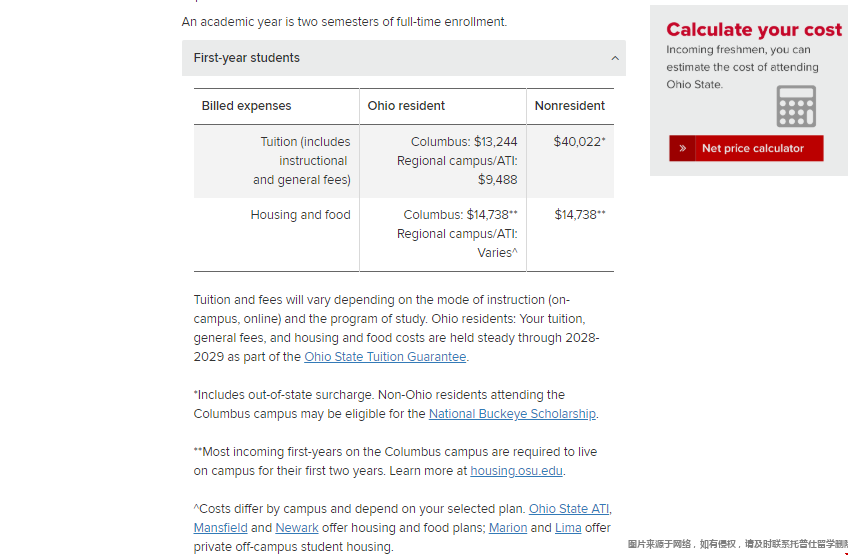The image size is (848, 555).
Task: Open the Lima campus link
Action: [568, 528]
